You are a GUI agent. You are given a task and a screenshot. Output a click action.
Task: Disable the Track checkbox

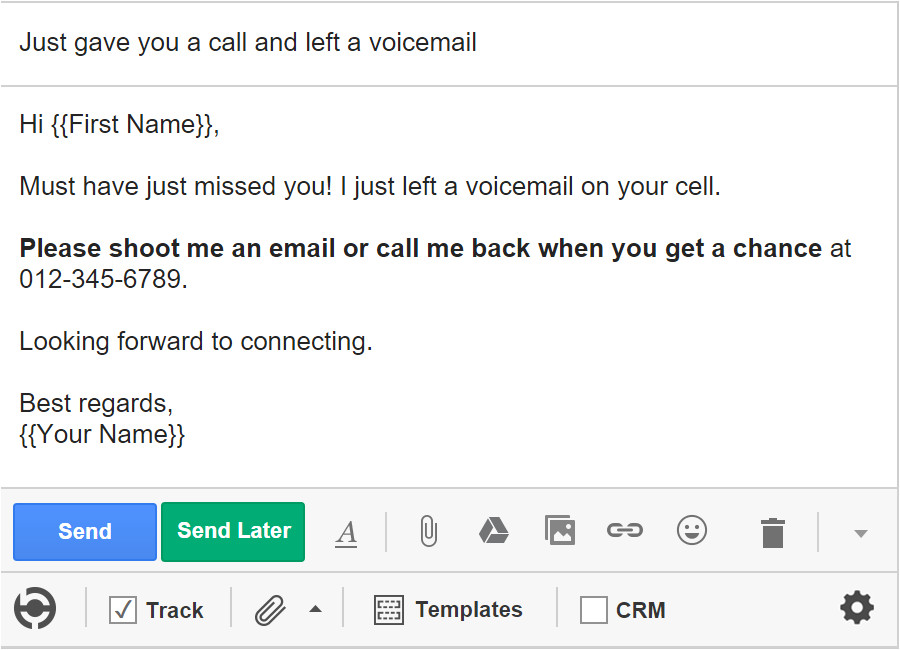pos(123,610)
